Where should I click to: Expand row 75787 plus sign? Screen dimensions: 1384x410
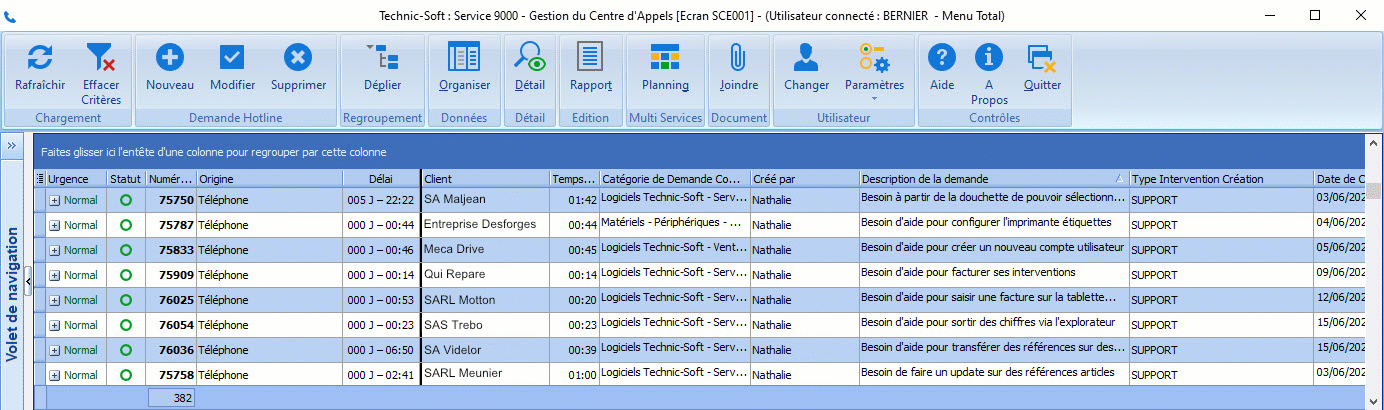click(54, 225)
